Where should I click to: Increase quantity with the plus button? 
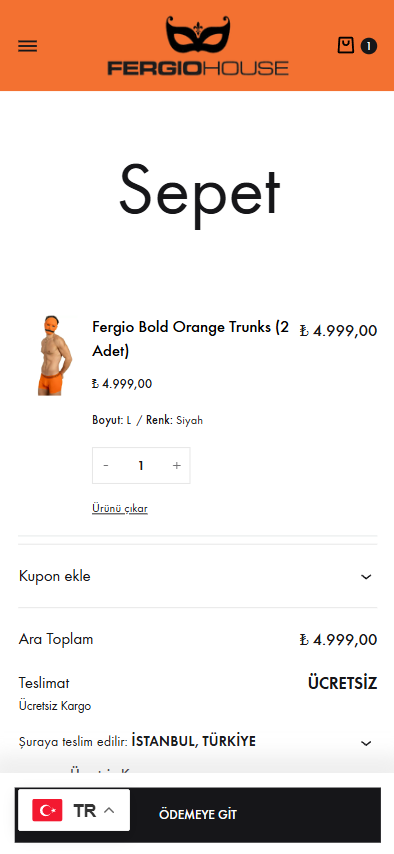pyautogui.click(x=177, y=466)
